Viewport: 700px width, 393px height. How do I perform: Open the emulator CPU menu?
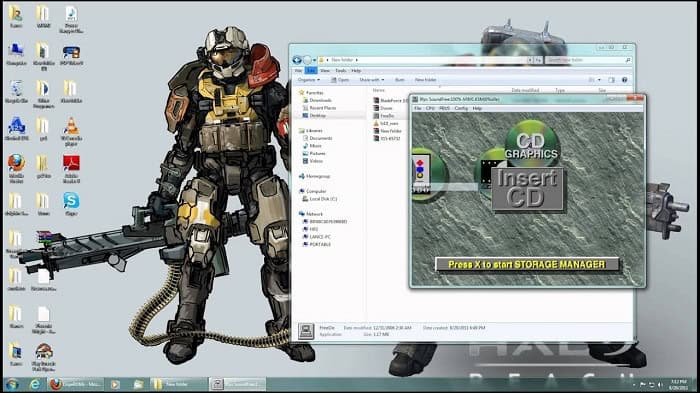[x=430, y=109]
